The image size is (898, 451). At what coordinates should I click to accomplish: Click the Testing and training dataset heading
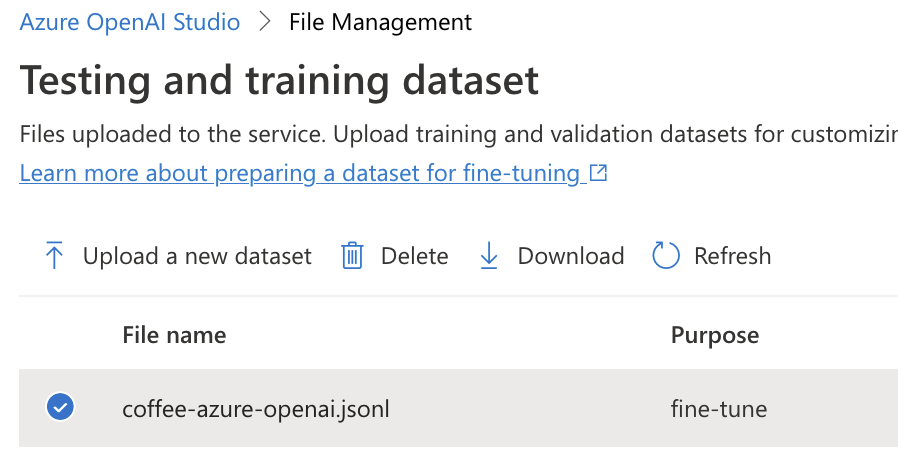279,80
